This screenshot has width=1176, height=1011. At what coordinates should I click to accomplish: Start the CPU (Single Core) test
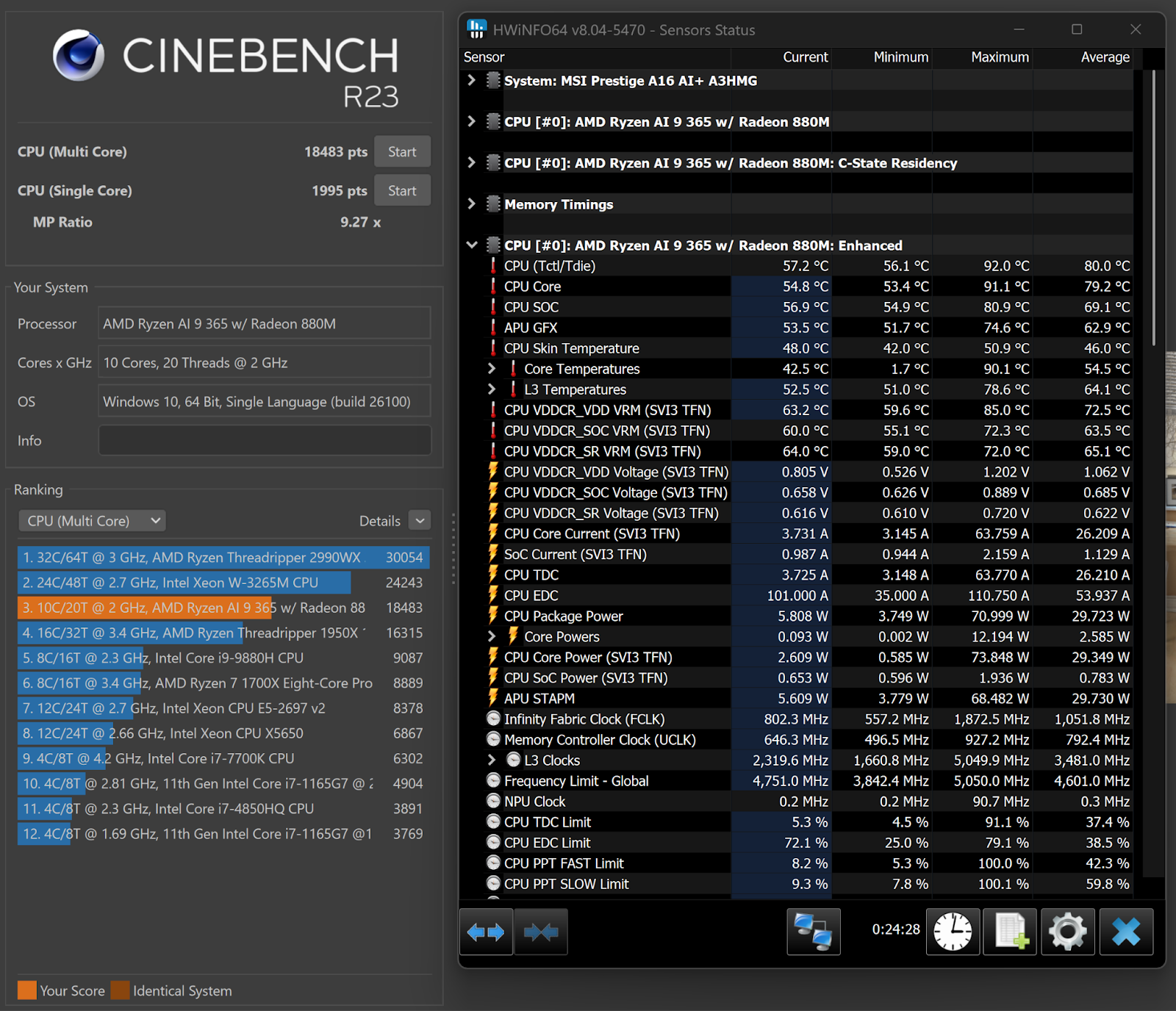[402, 190]
